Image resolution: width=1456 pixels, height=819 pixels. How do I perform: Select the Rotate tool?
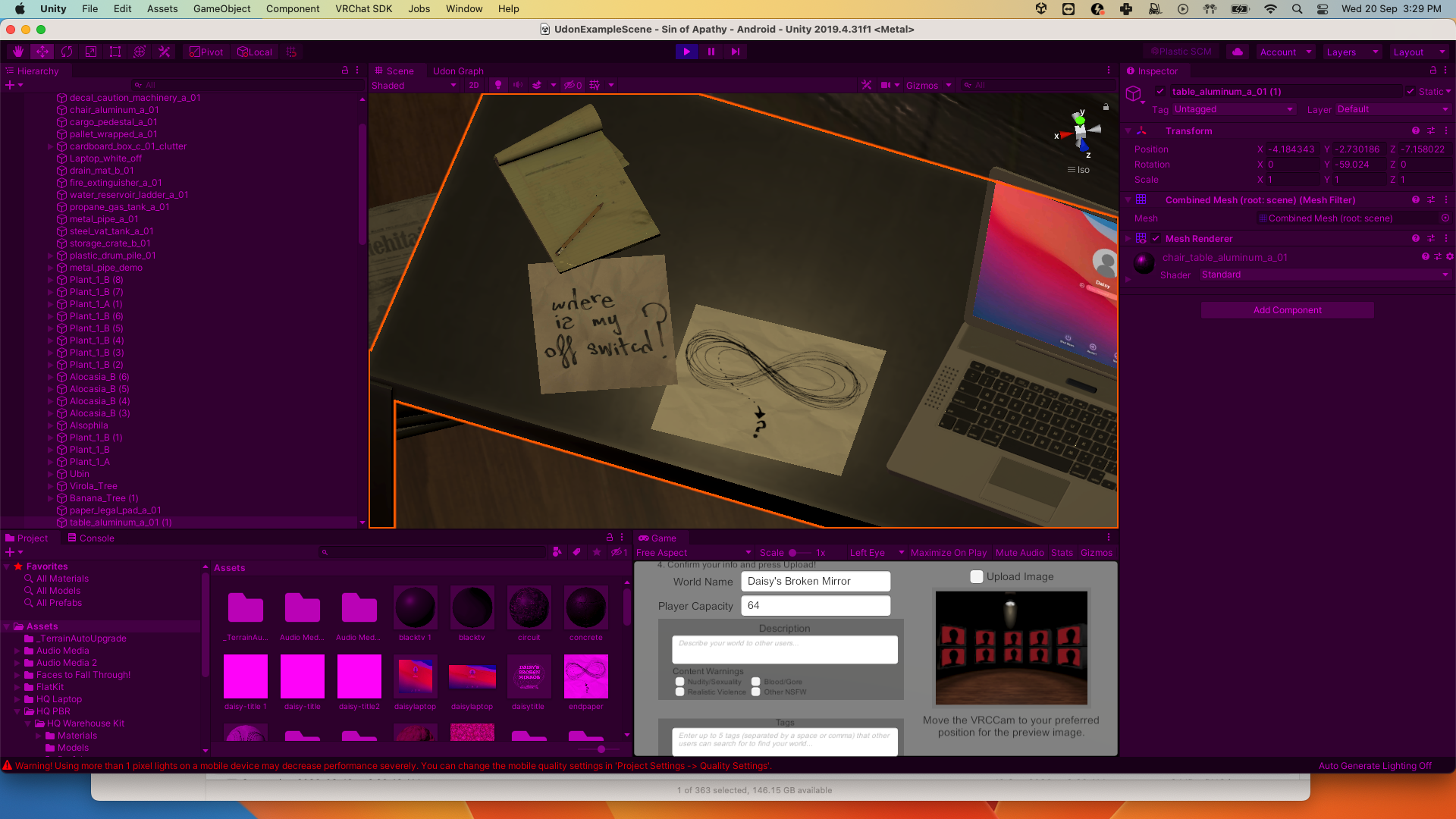pyautogui.click(x=67, y=52)
